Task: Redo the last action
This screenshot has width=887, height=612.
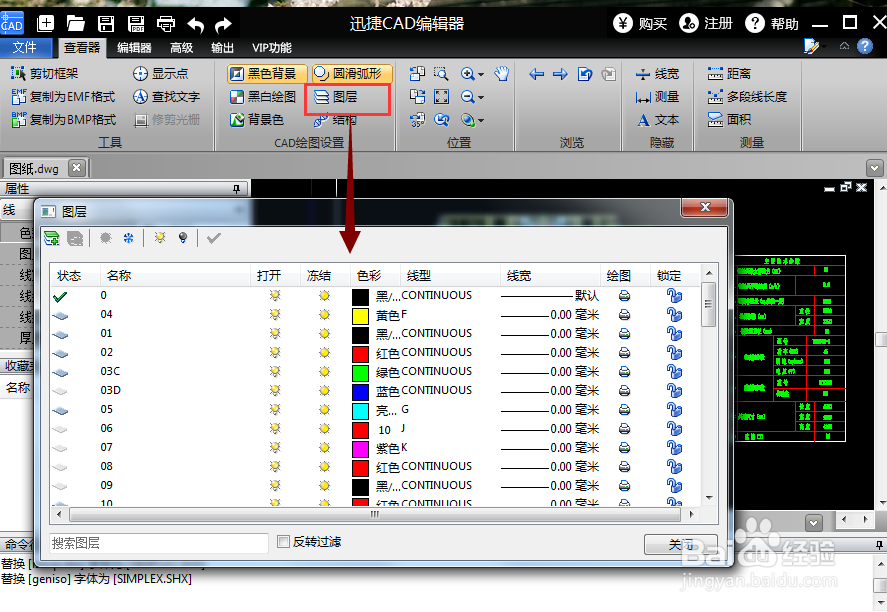Action: coord(223,24)
